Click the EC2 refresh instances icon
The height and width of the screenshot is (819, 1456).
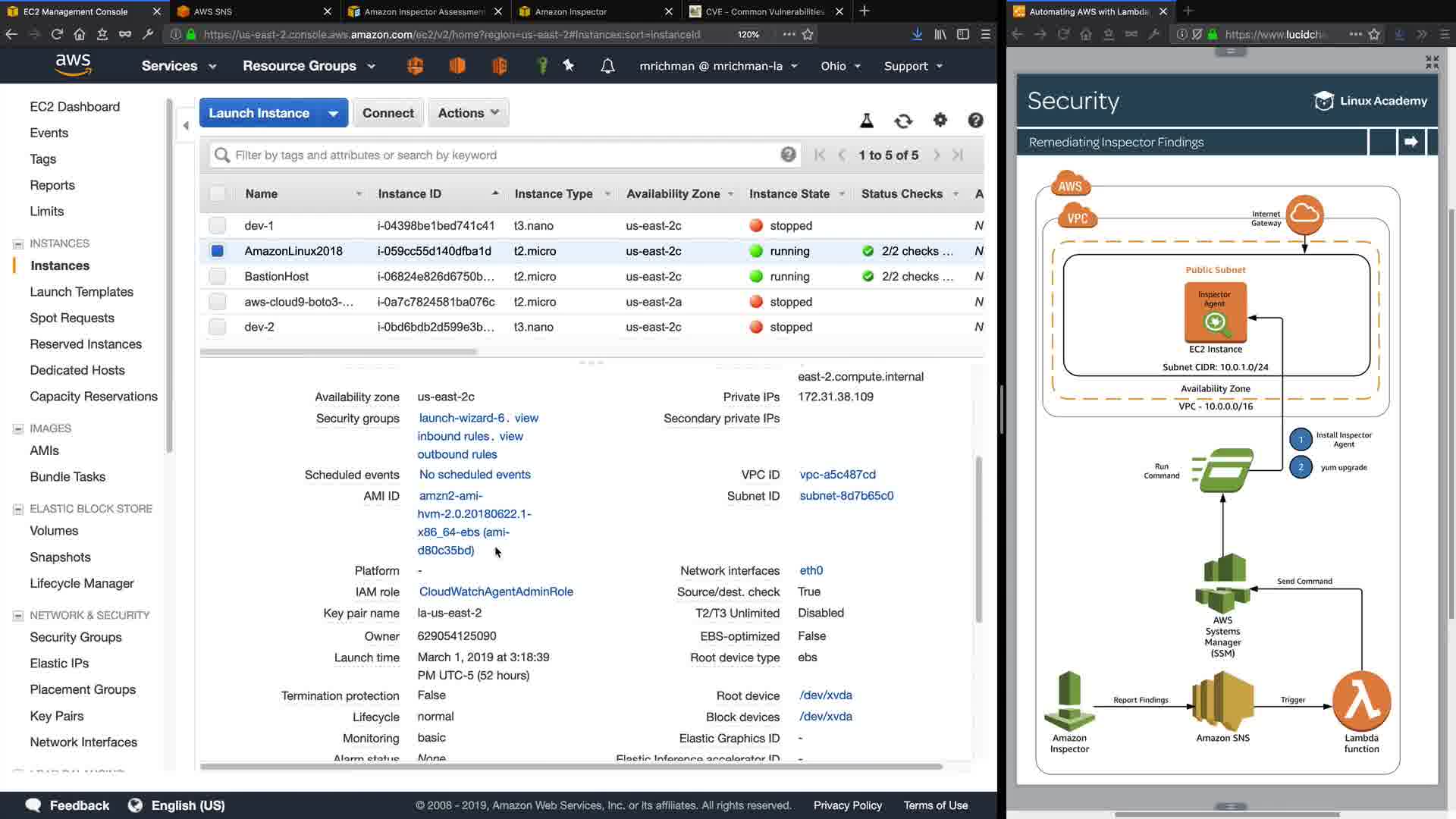pos(902,121)
